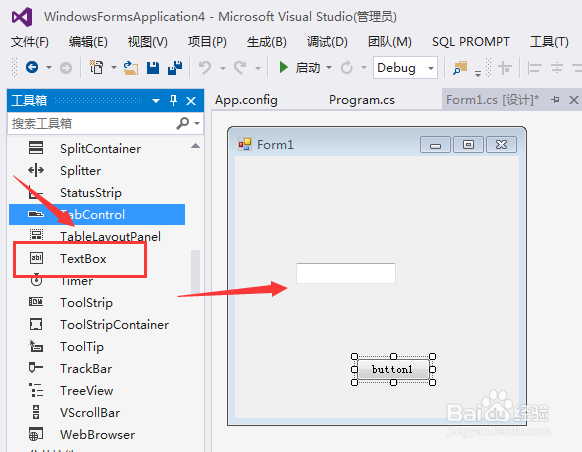The height and width of the screenshot is (452, 582).
Task: Click the green Start debugging play icon
Action: 284,68
